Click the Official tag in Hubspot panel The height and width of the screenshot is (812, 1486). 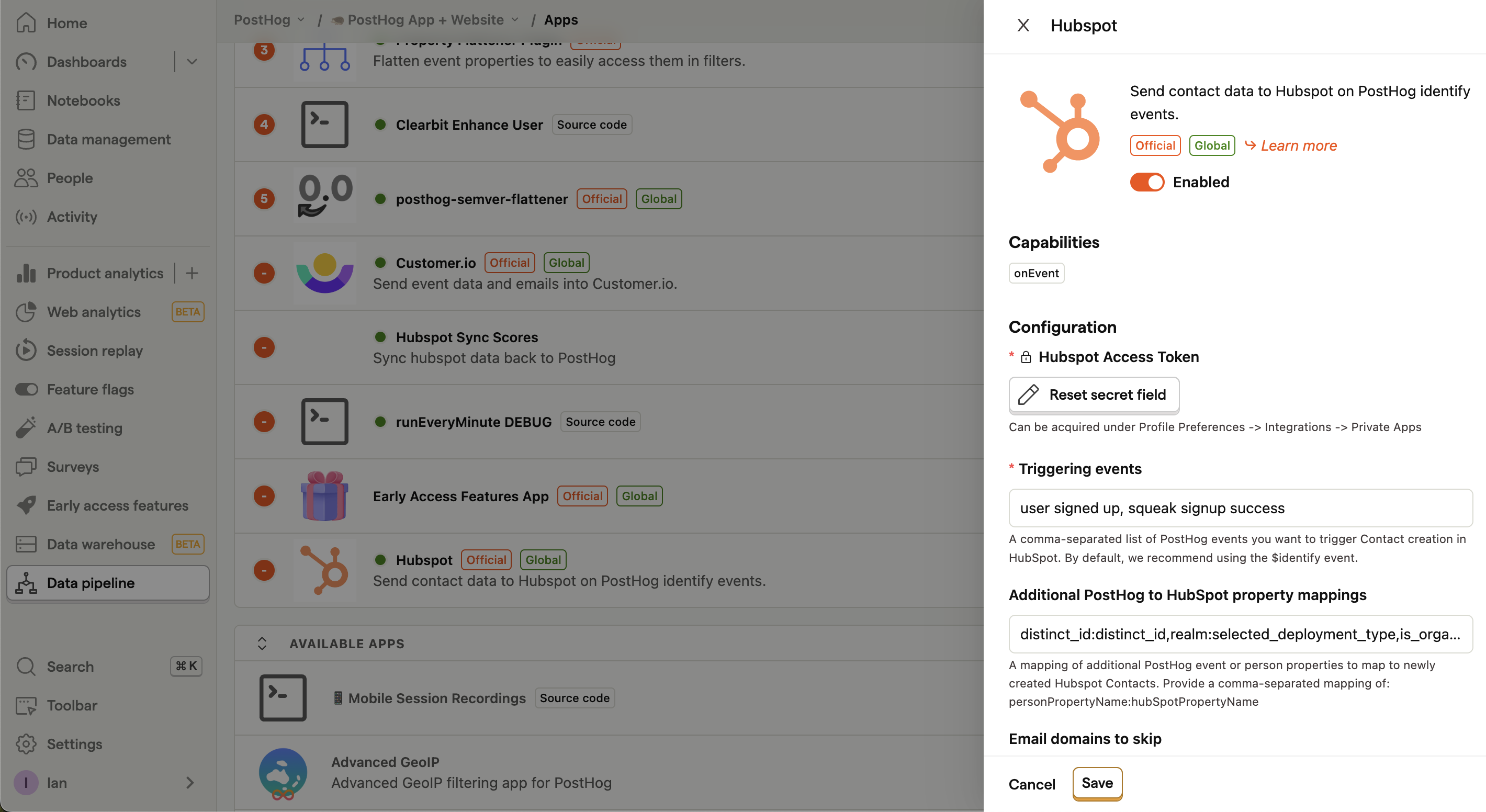coord(1155,145)
